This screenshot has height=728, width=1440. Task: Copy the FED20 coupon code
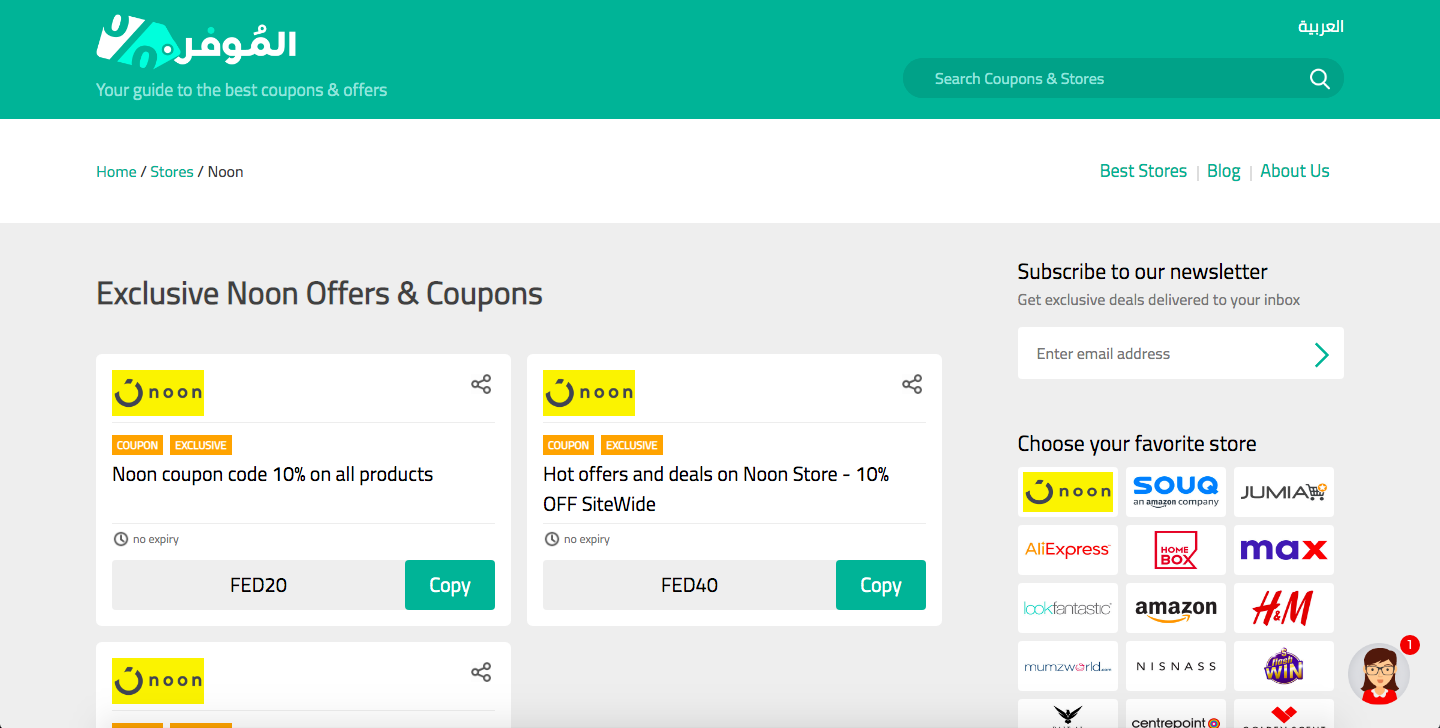pos(450,585)
